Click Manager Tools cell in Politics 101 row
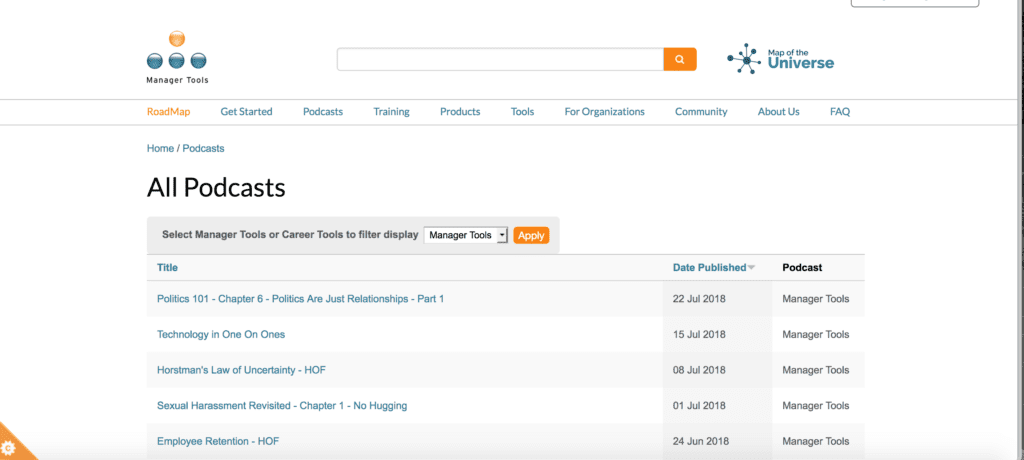Viewport: 1024px width, 460px height. coord(816,299)
